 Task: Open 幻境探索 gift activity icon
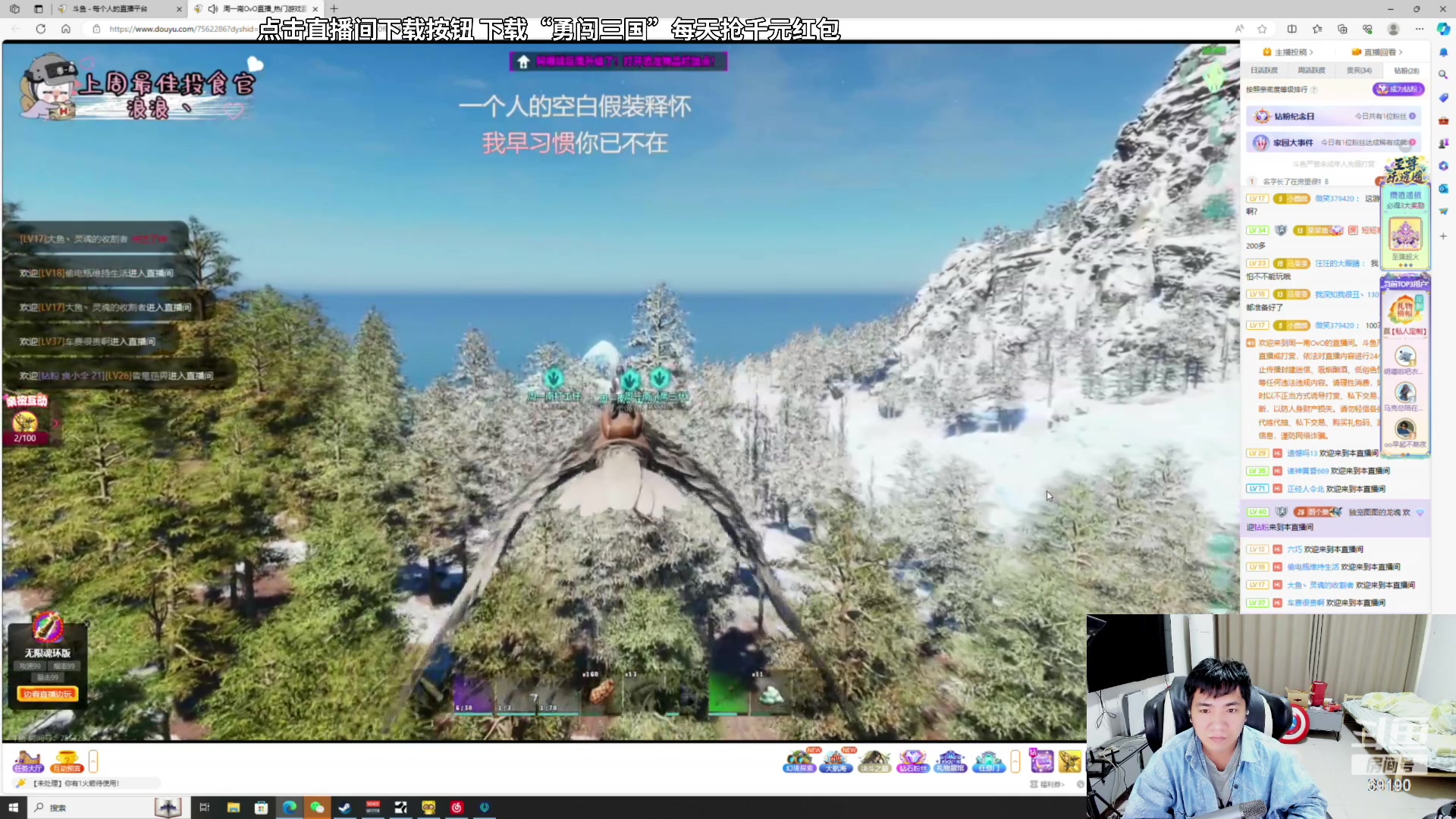pyautogui.click(x=799, y=761)
